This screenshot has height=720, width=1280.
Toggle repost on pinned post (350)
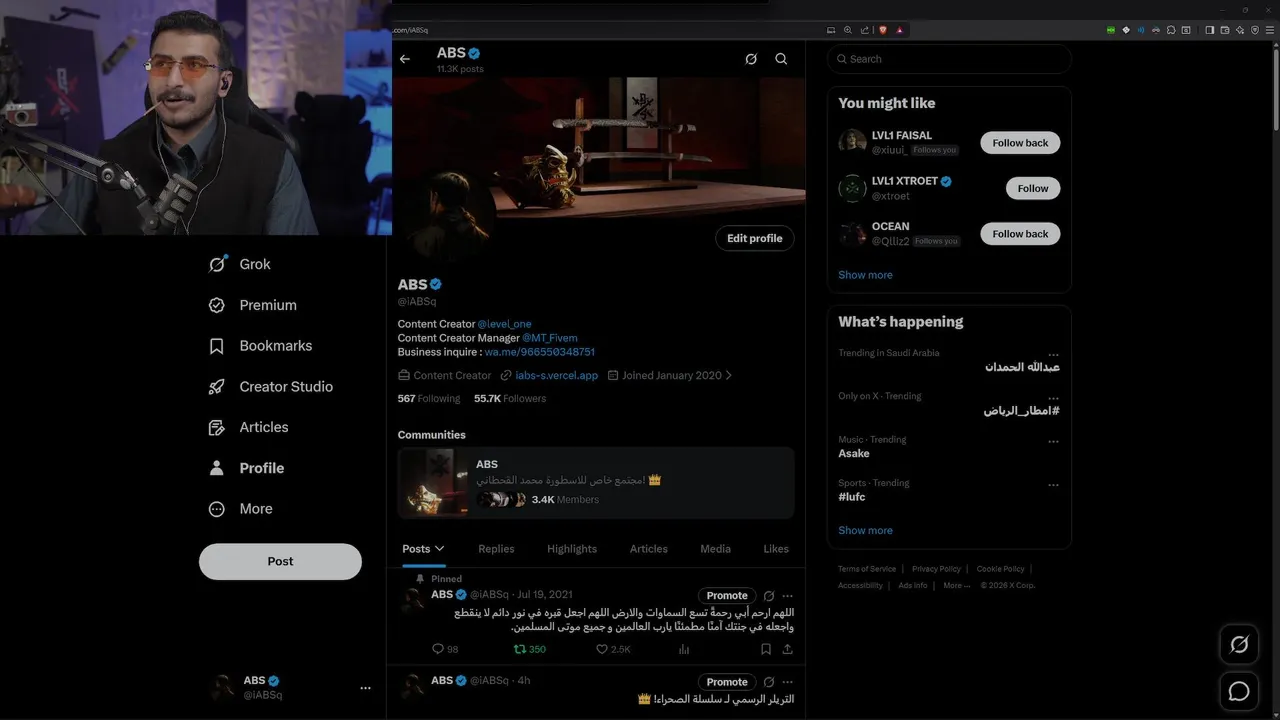[529, 649]
